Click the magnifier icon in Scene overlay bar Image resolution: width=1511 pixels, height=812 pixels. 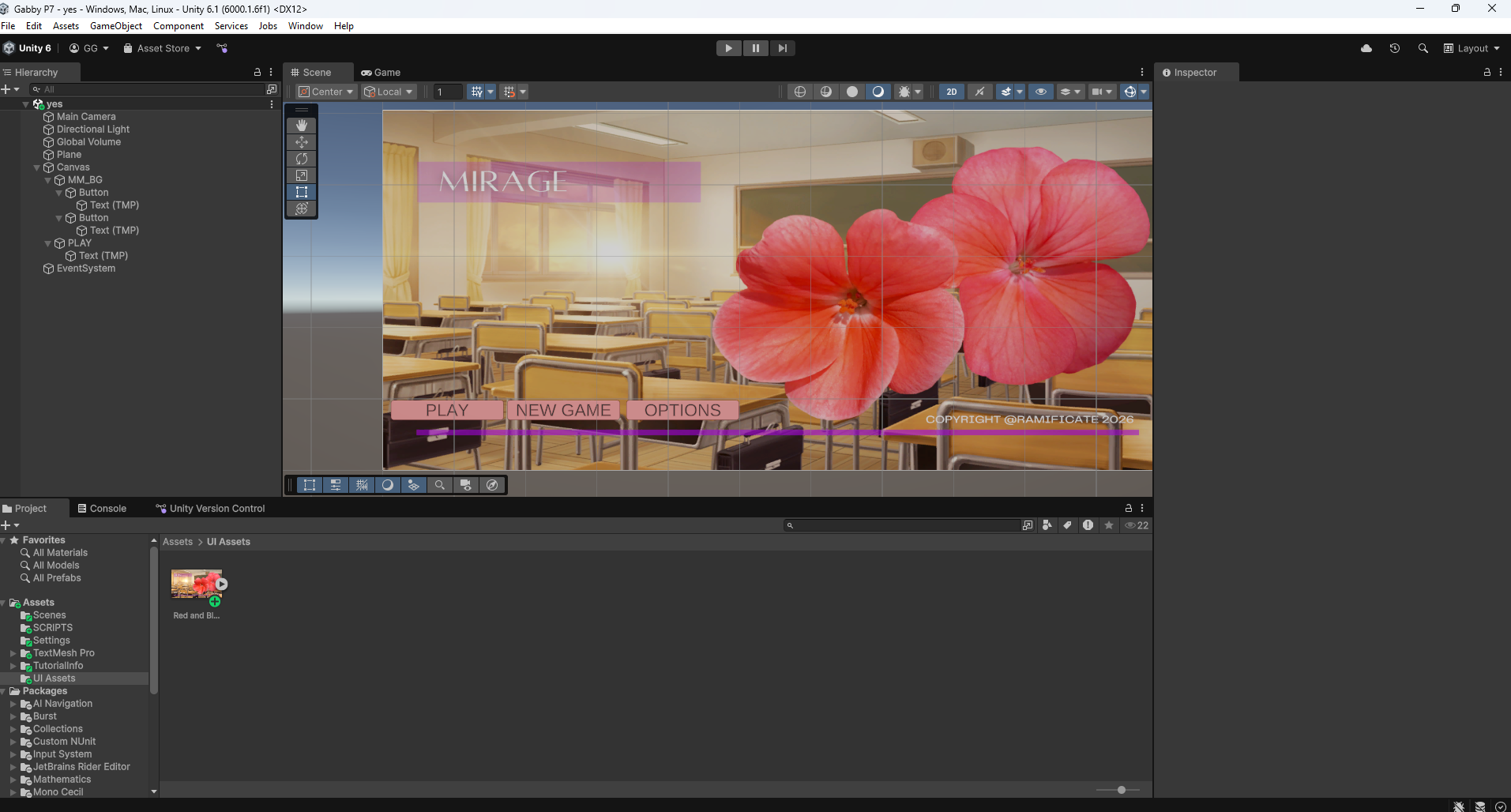click(x=440, y=485)
